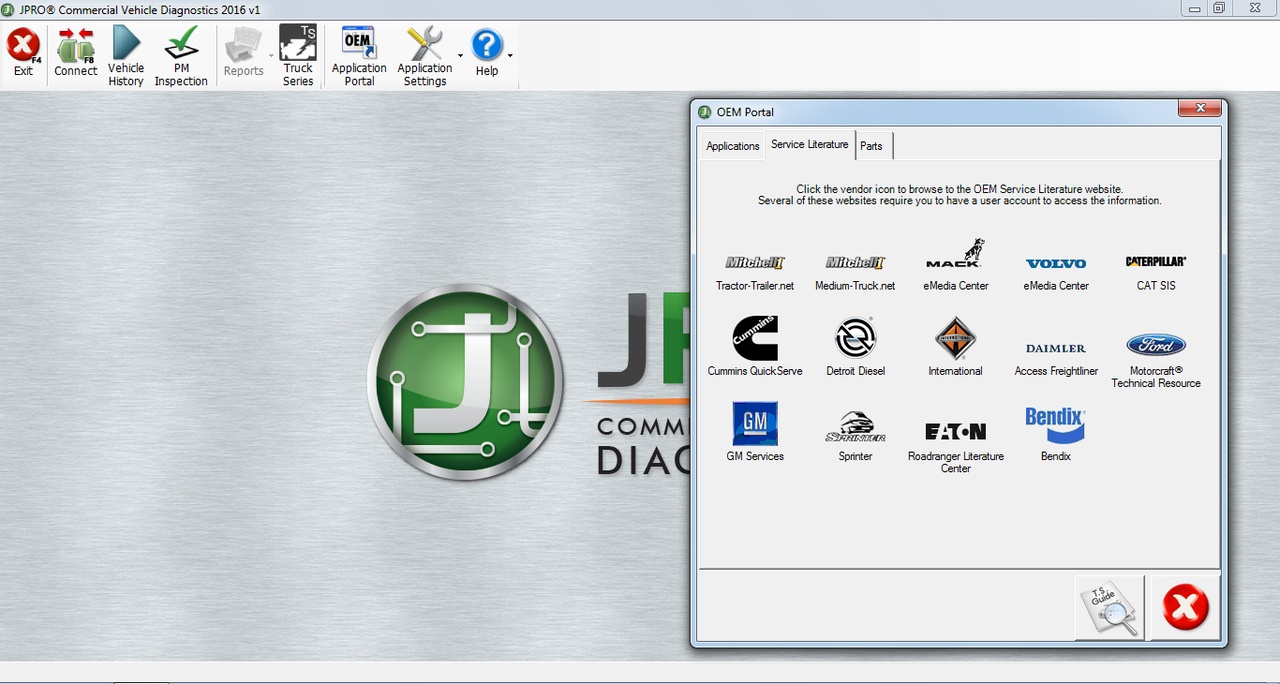Image resolution: width=1280 pixels, height=684 pixels.
Task: Open the International vendor icon
Action: tap(955, 338)
